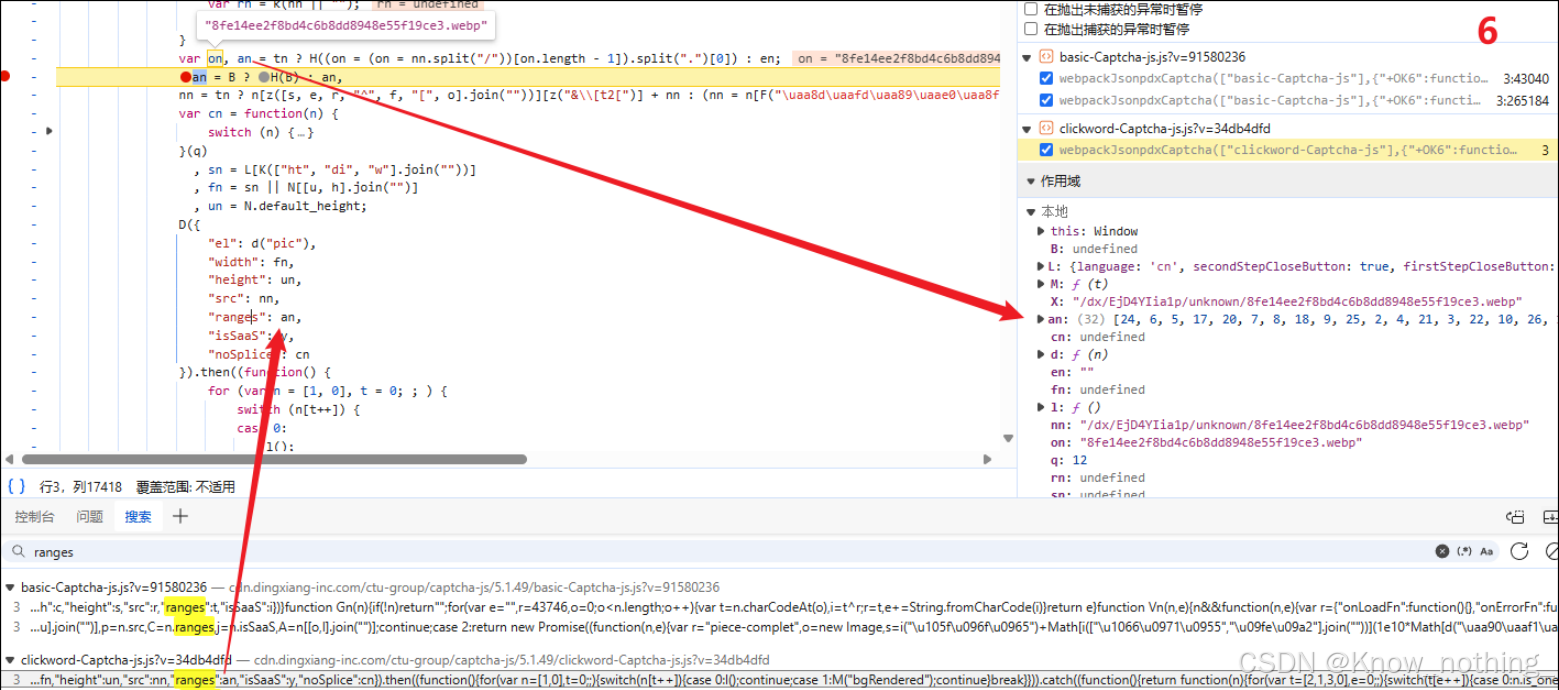The image size is (1559, 690).
Task: Click the nn variable path value
Action: [x=1304, y=425]
